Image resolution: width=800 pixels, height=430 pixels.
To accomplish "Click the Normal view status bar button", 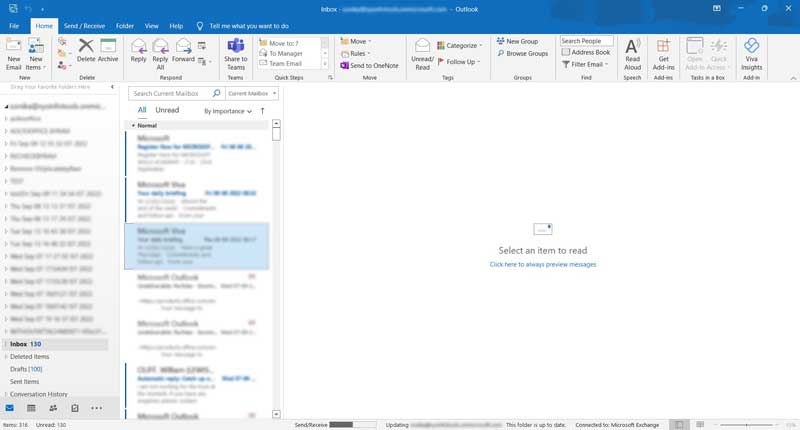I will point(679,424).
